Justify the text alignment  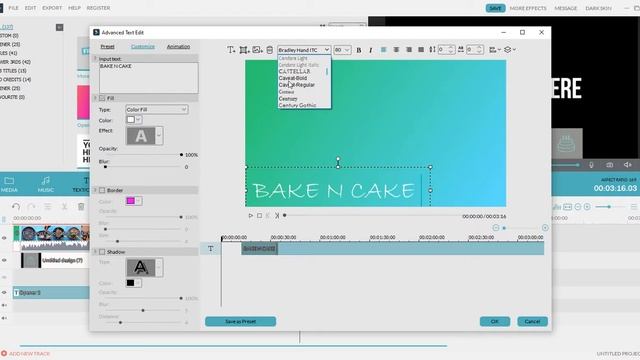click(421, 49)
